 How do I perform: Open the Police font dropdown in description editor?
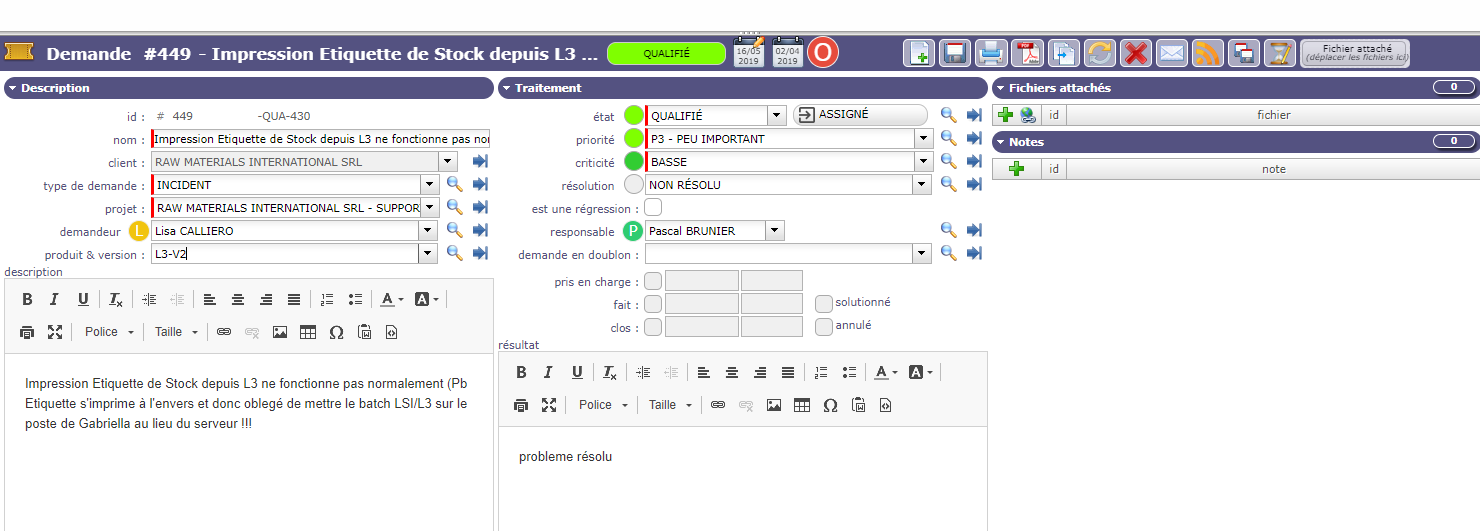coord(109,332)
